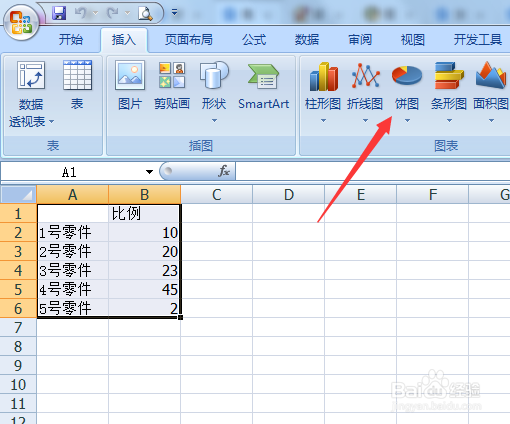This screenshot has width=510, height=424.
Task: Click the fx insert function button
Action: point(224,171)
